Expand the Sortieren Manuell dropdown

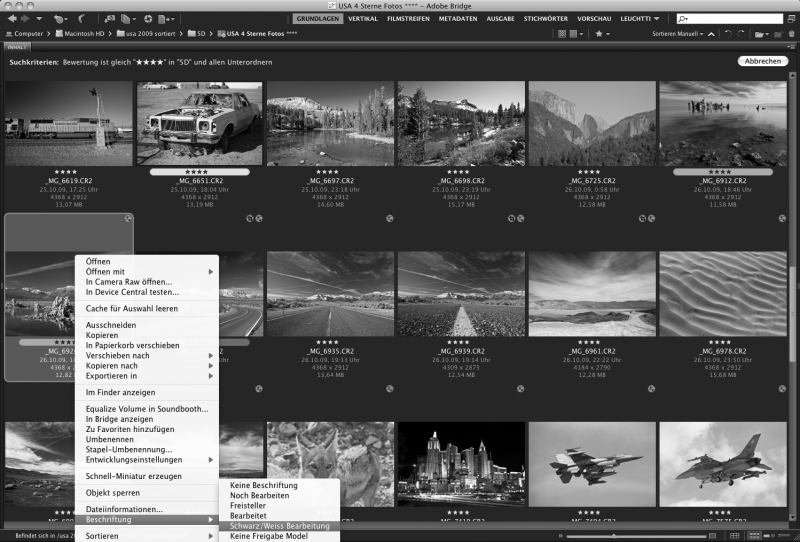point(678,34)
